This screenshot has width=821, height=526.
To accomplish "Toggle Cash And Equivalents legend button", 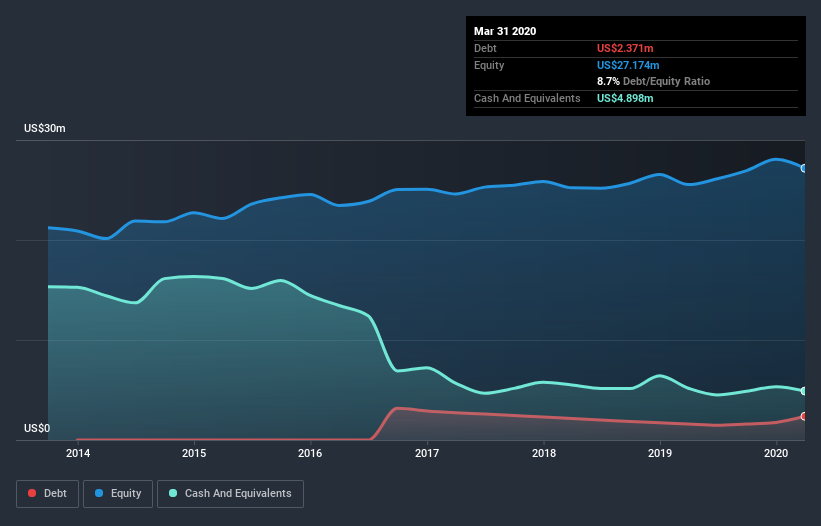I will 230,494.
